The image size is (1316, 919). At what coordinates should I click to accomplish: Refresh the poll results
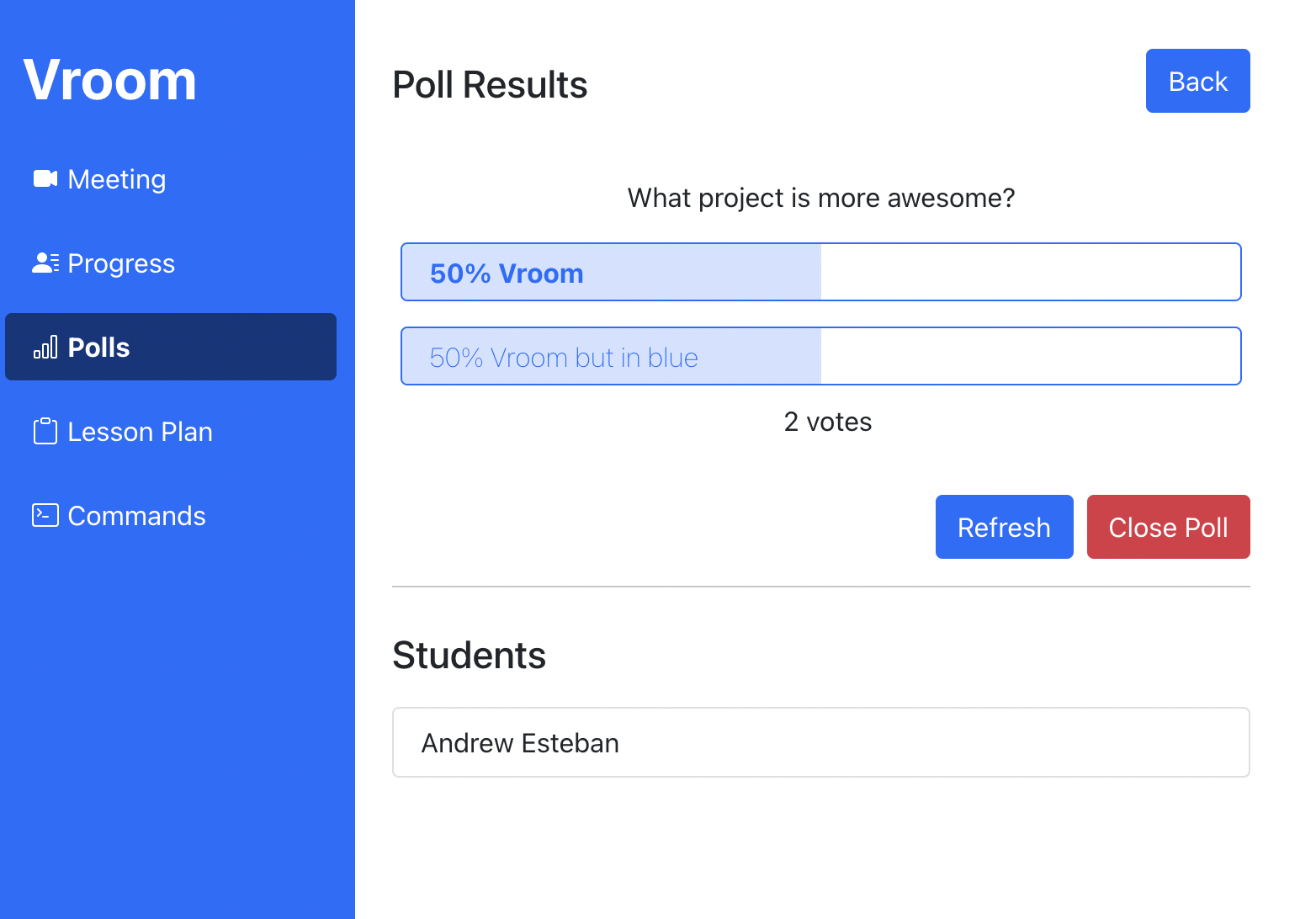pyautogui.click(x=1004, y=527)
